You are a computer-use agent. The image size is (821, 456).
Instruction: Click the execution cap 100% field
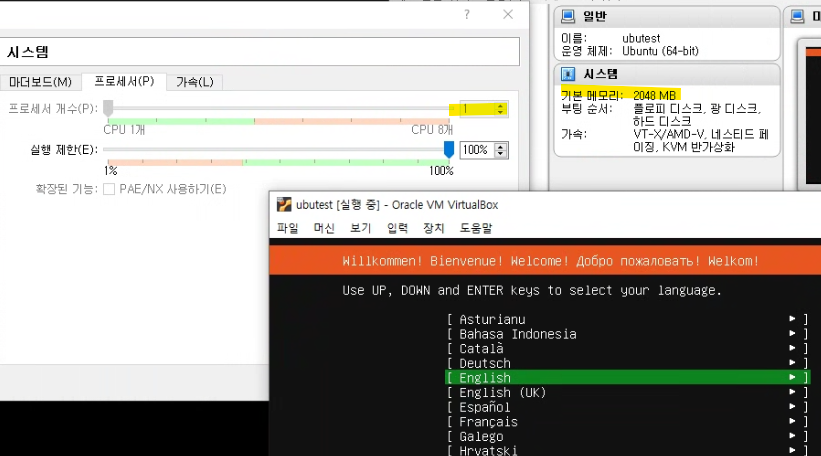[x=476, y=150]
